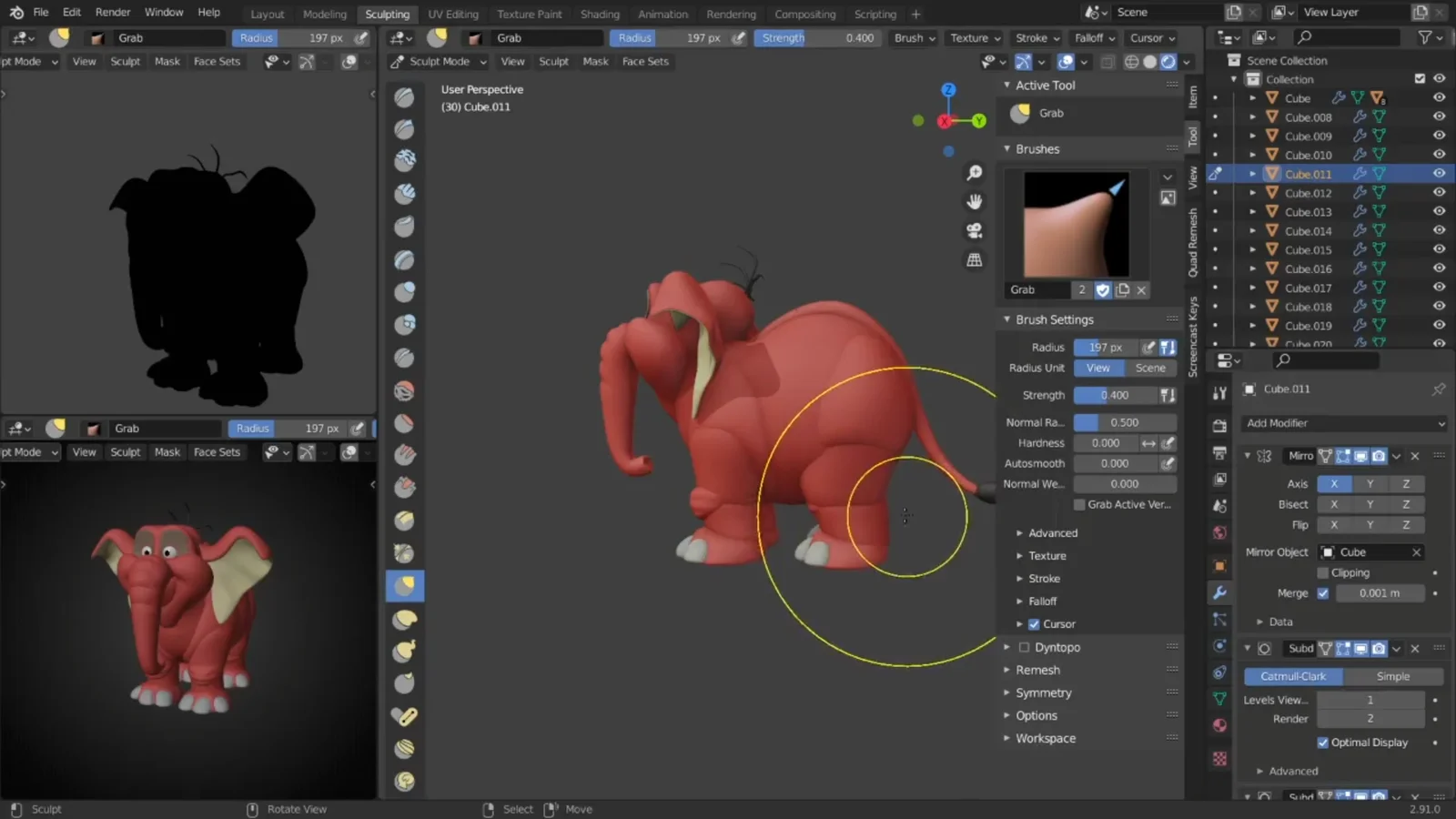Set Radius Unit to Scene
The width and height of the screenshot is (1456, 819).
(1150, 368)
